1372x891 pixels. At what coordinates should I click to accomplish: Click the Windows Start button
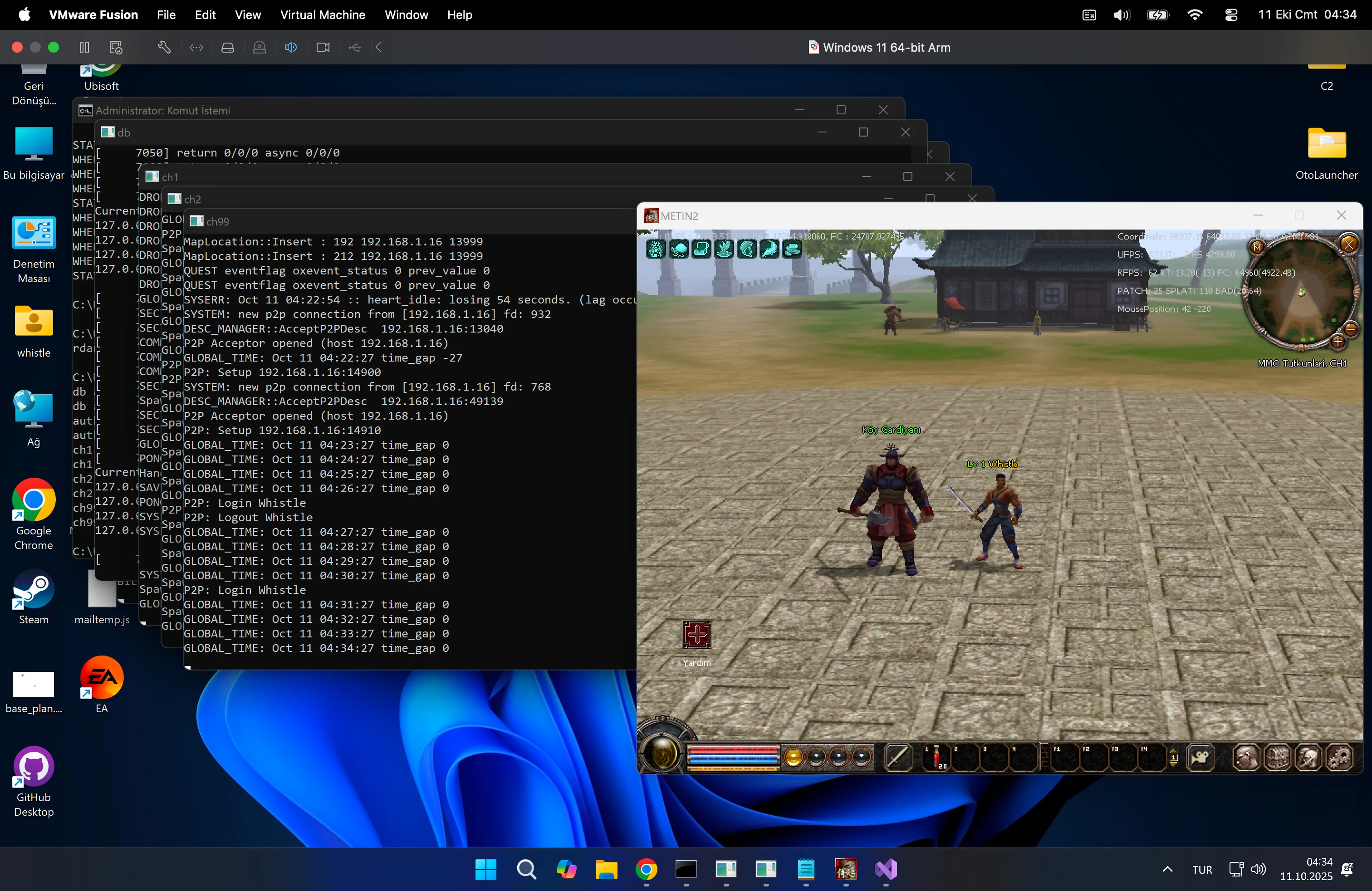(485, 869)
